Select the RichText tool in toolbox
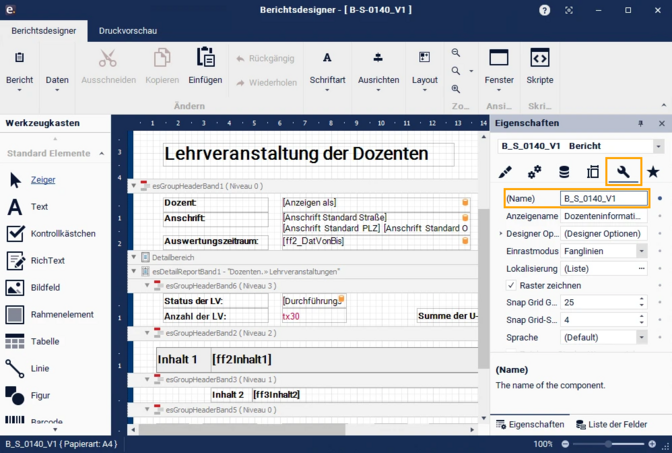The height and width of the screenshot is (453, 672). tap(47, 261)
